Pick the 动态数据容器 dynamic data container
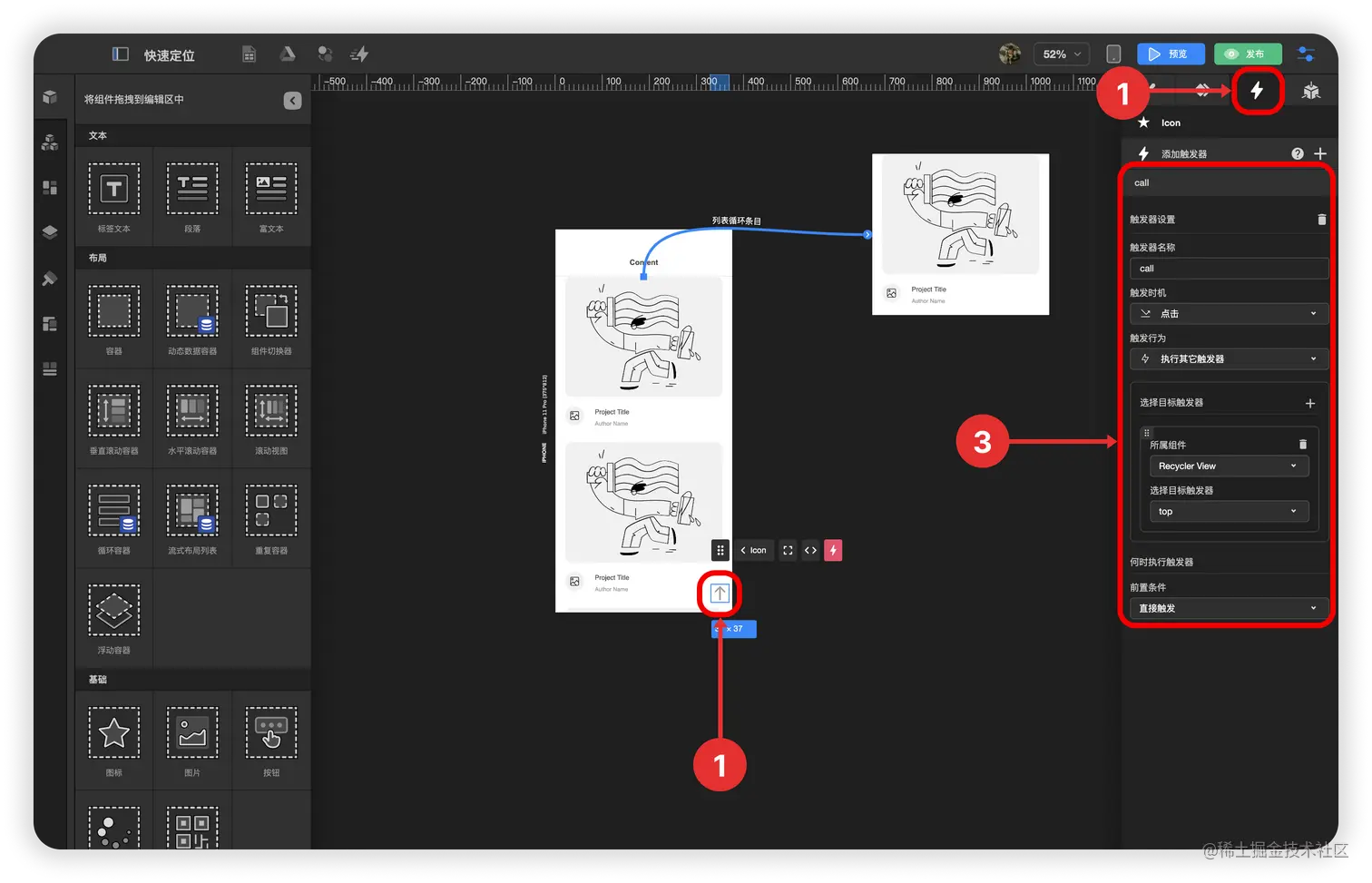The image size is (1372, 883). coord(192,319)
